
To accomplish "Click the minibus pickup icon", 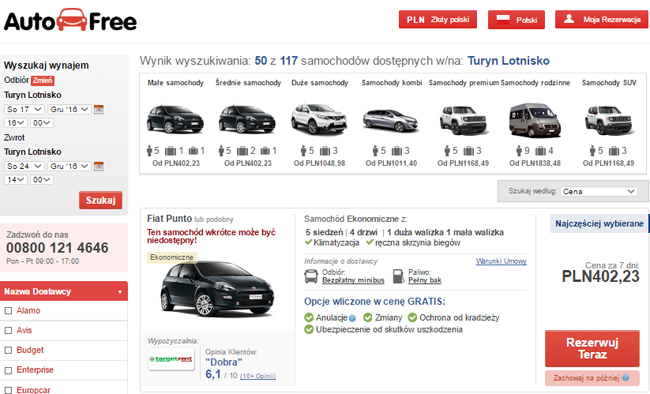I will coord(311,276).
